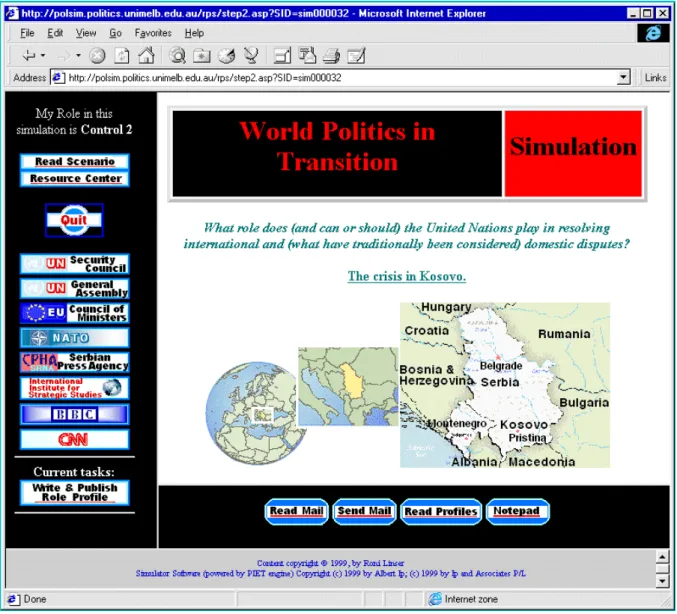
Task: Follow 'The crisis in Kosovo.' link
Action: point(407,276)
